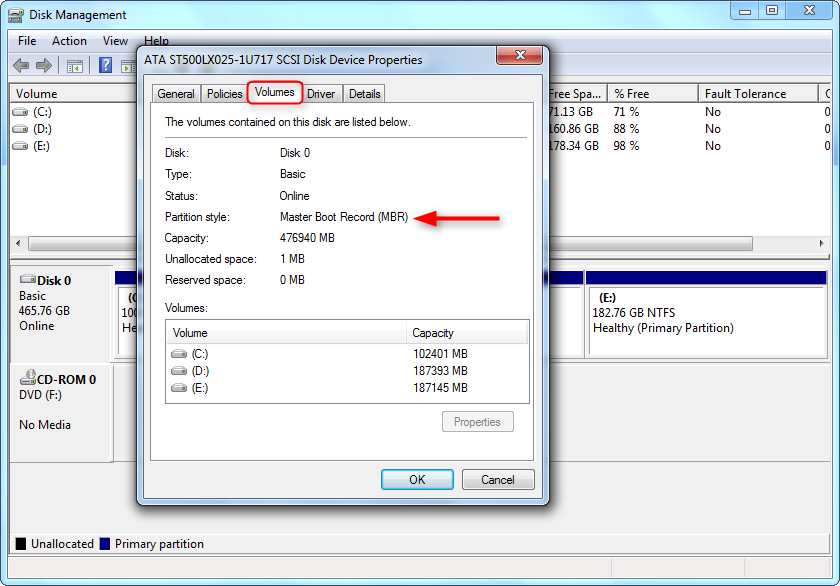This screenshot has width=840, height=586.
Task: Click the Forward arrow in the toolbar
Action: point(44,65)
